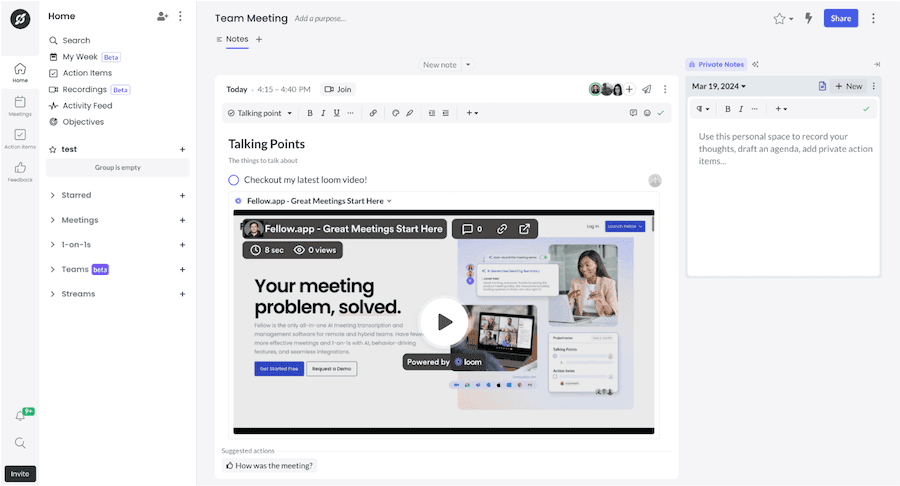This screenshot has width=900, height=486.
Task: Click the add people icon beside Home
Action: click(x=162, y=16)
